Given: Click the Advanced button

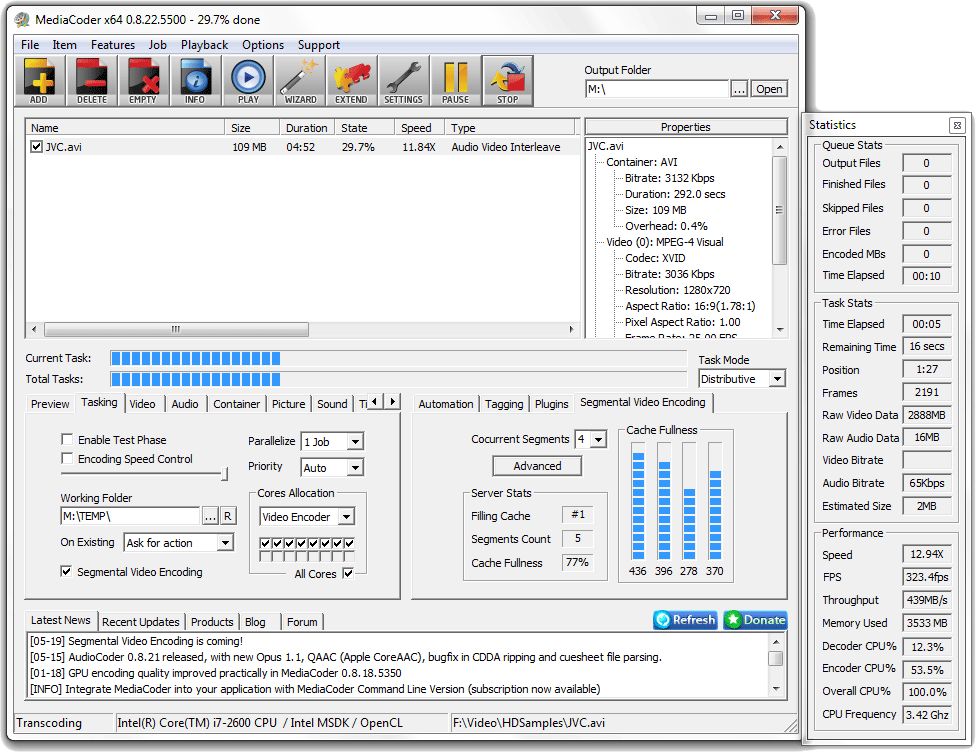Looking at the screenshot, I should coord(537,466).
